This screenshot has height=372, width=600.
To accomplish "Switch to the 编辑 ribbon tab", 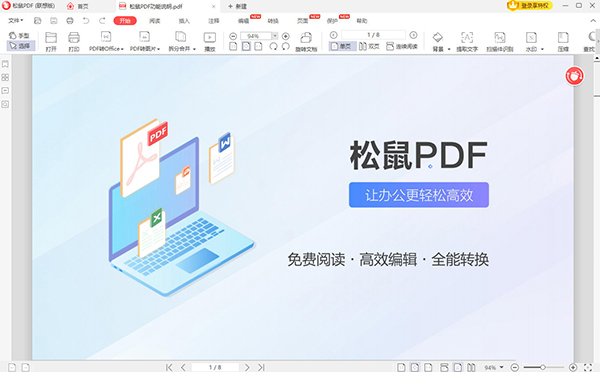I will click(243, 21).
